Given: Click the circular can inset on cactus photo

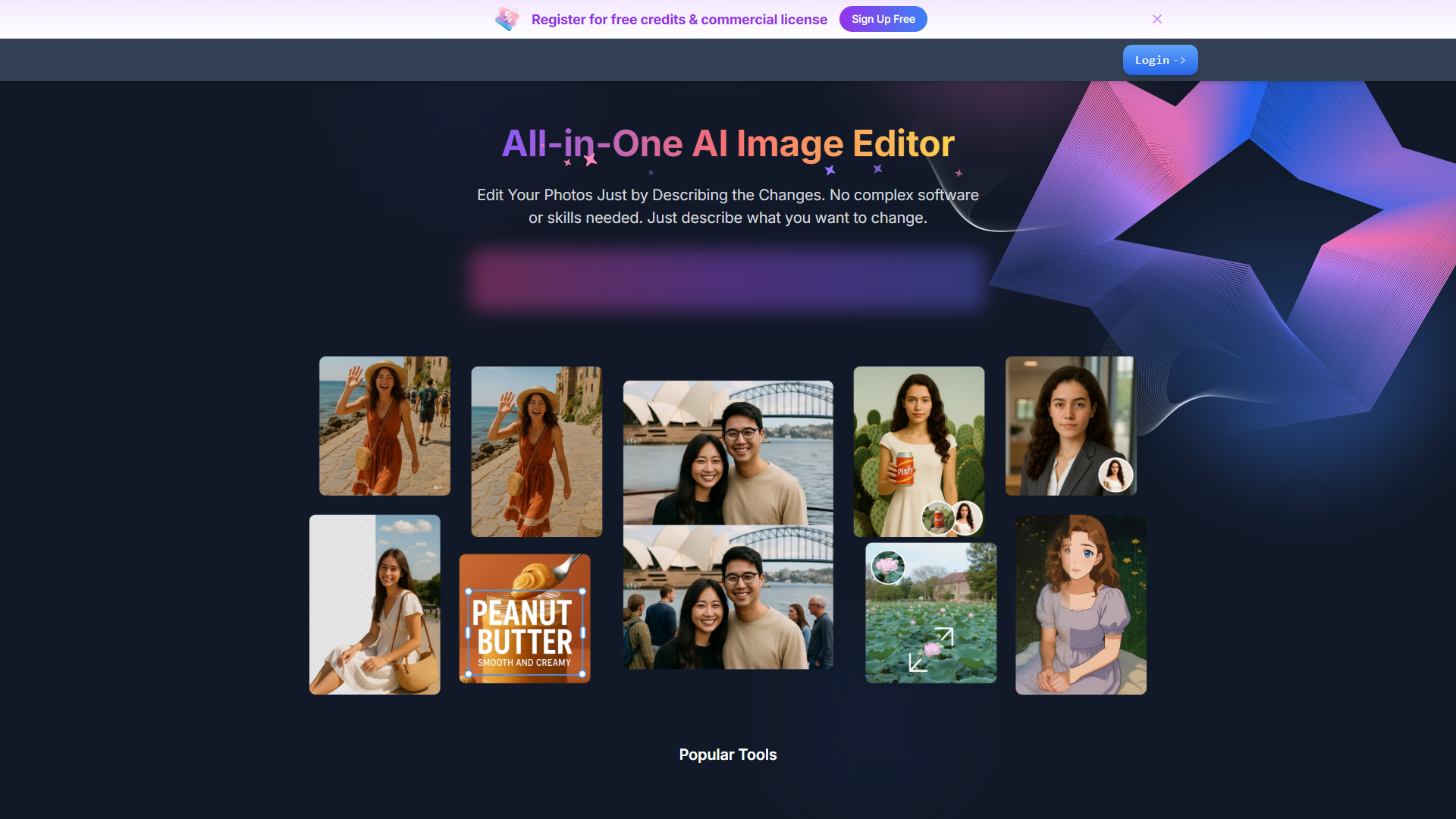Looking at the screenshot, I should point(938,519).
